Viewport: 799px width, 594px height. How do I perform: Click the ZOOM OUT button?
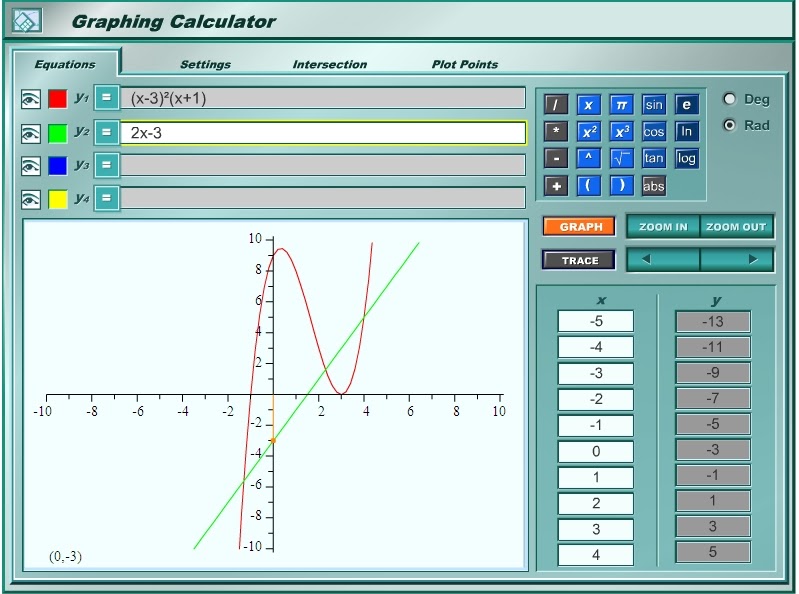pyautogui.click(x=737, y=226)
